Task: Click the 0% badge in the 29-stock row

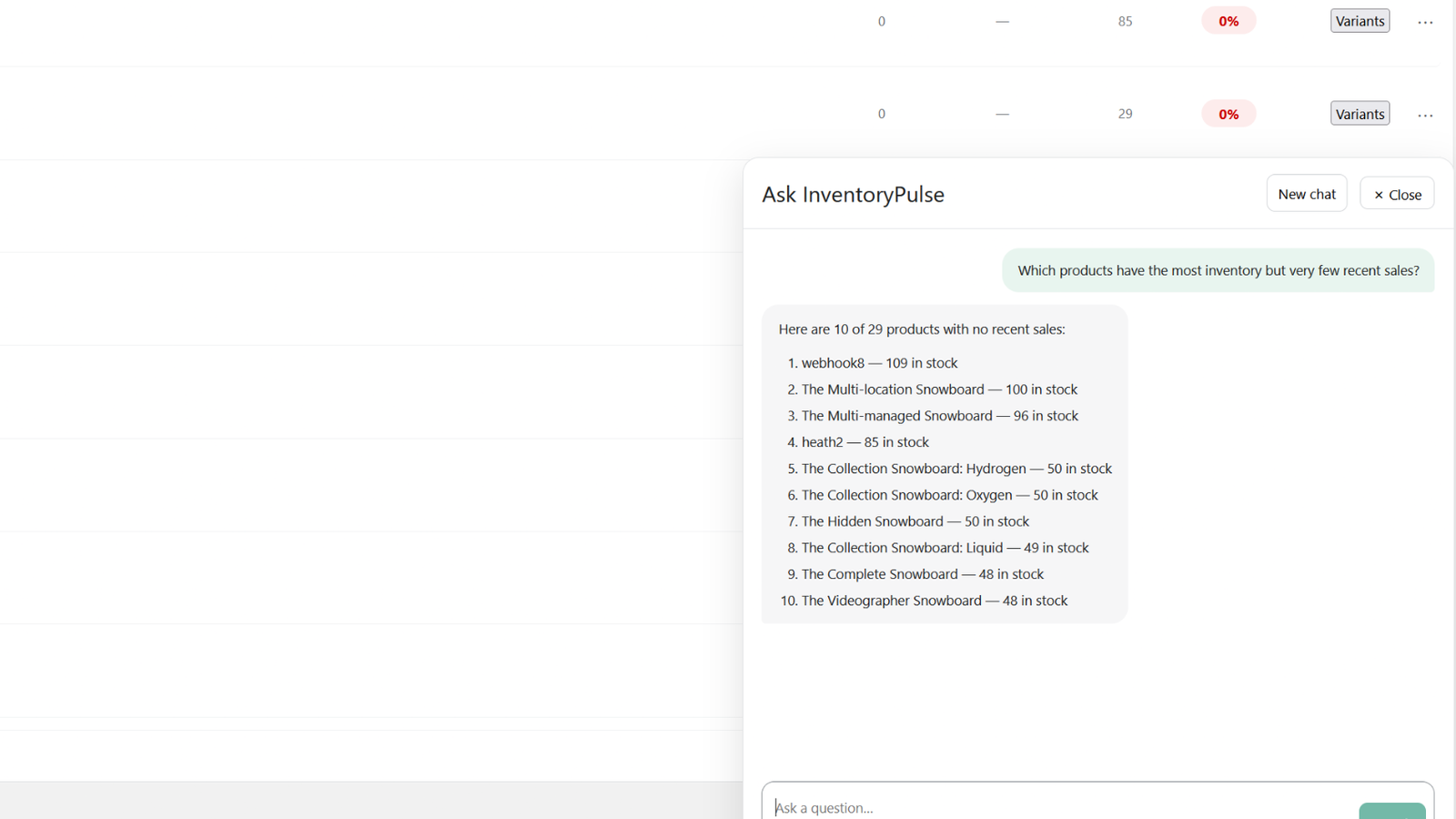Action: (1228, 114)
